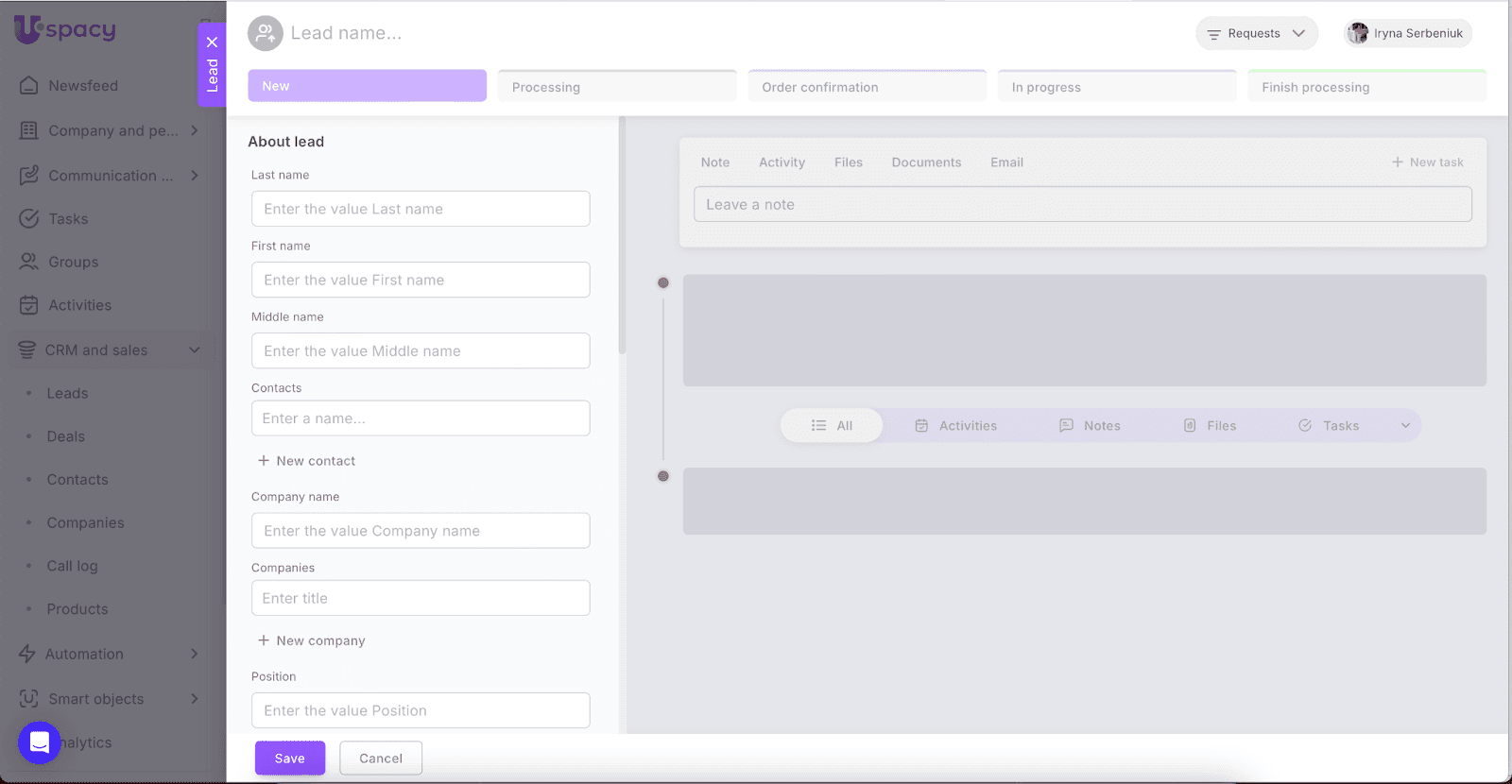
Task: Expand the Automation menu chevron
Action: coord(195,654)
